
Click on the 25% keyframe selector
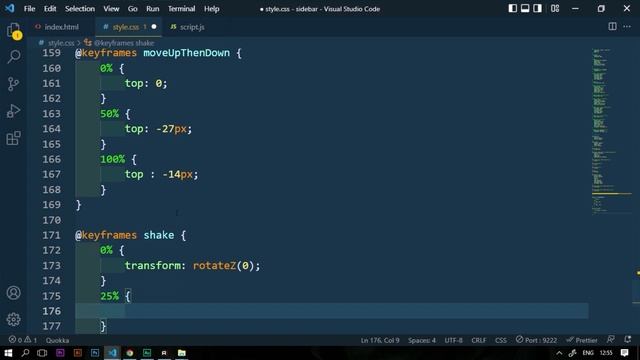pyautogui.click(x=109, y=296)
